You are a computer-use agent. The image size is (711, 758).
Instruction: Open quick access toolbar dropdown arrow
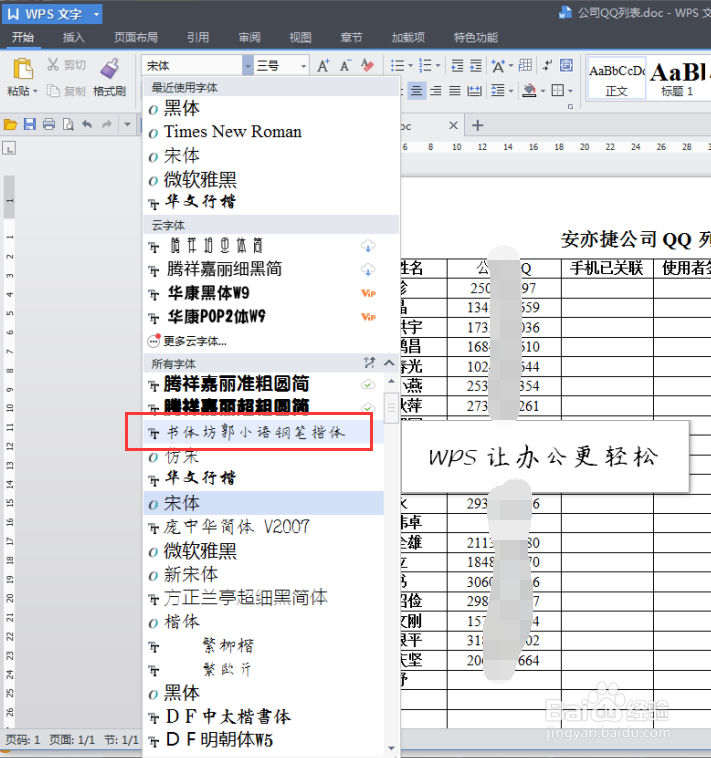pyautogui.click(x=127, y=125)
